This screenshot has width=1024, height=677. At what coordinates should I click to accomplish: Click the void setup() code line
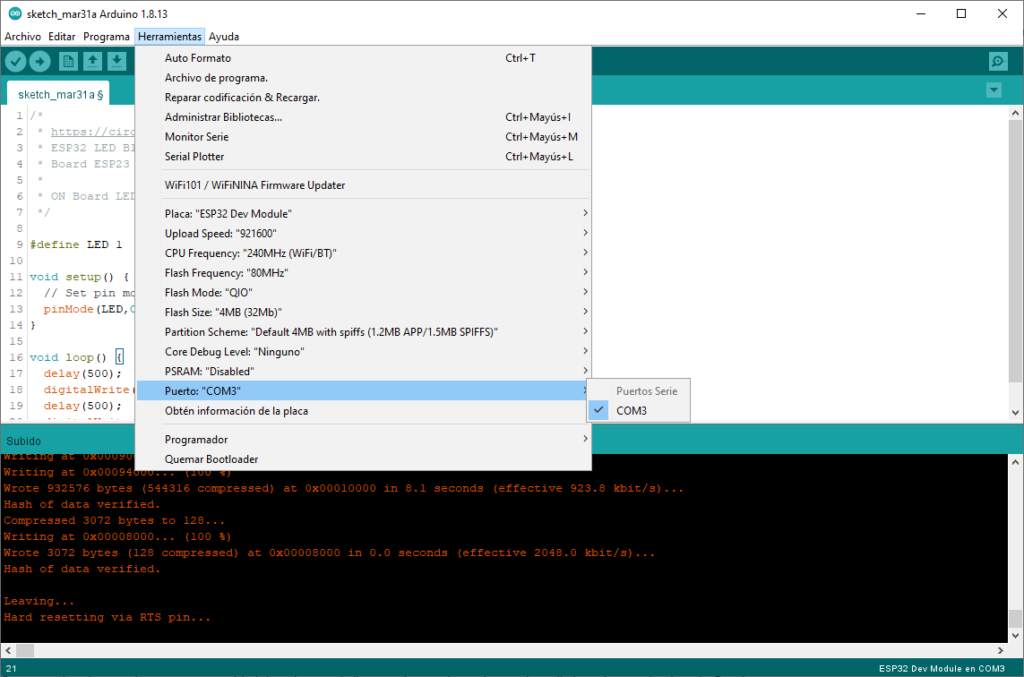79,277
